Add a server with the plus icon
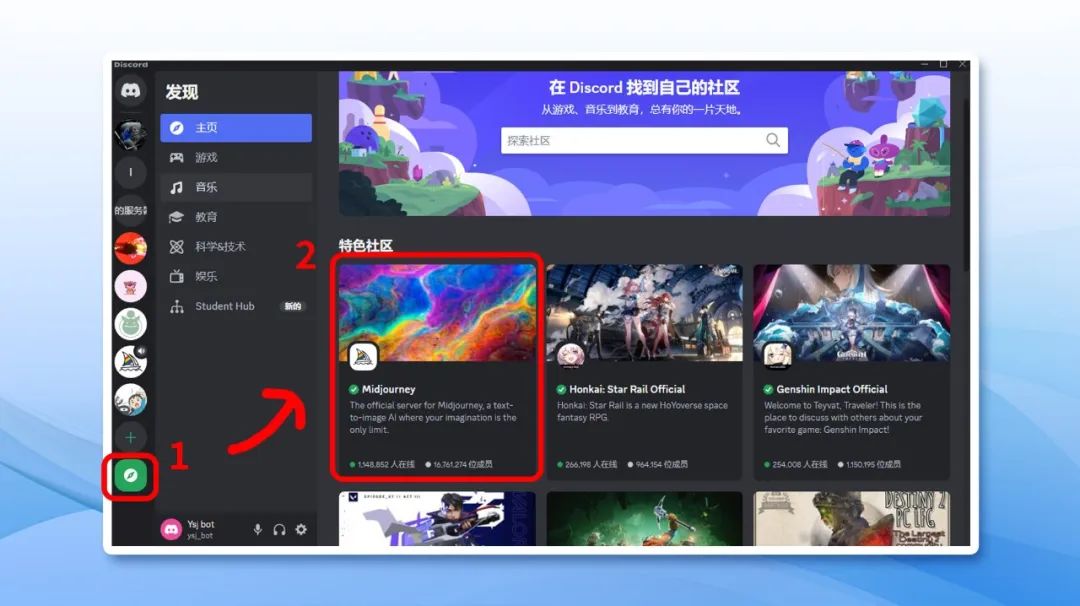The image size is (1080, 606). pos(130,437)
